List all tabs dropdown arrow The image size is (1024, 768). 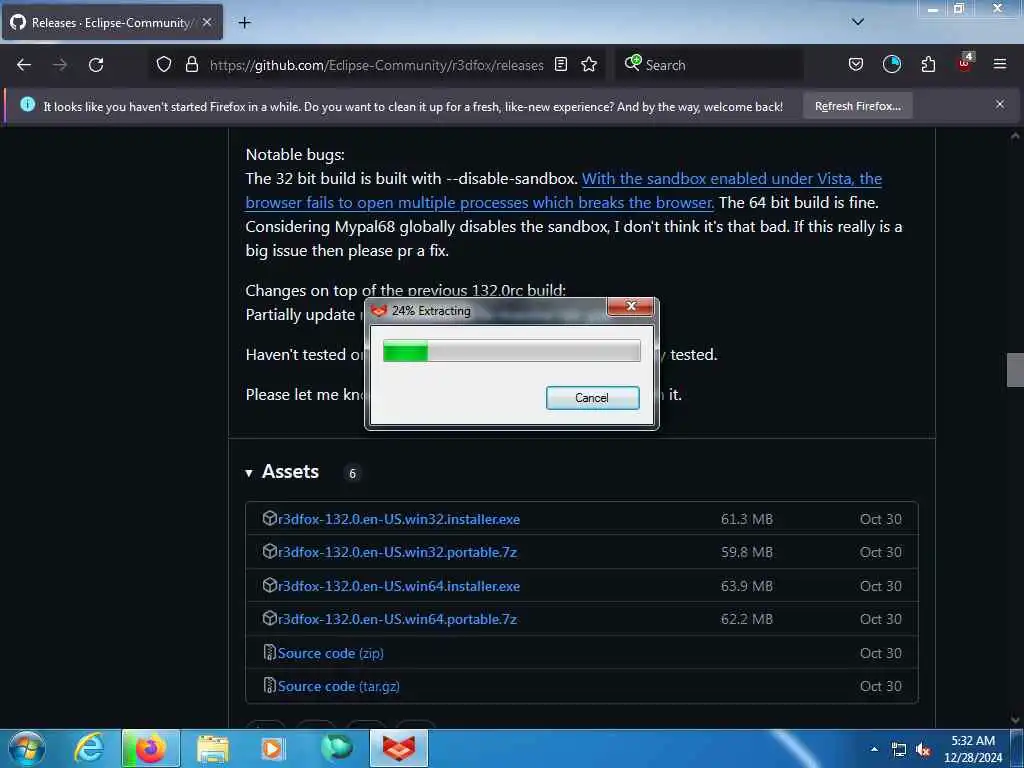coord(858,22)
